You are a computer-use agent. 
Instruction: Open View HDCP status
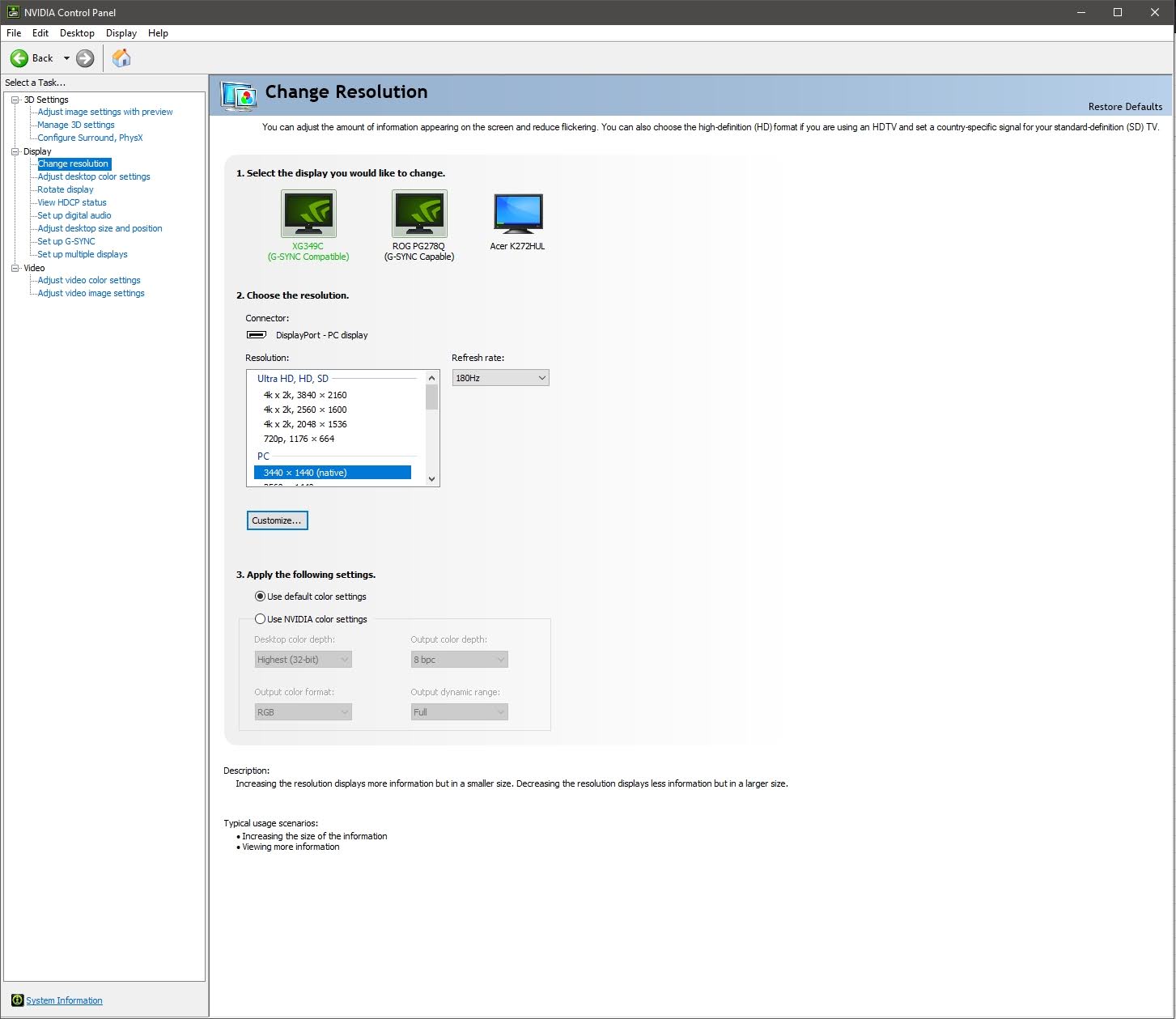coord(72,202)
